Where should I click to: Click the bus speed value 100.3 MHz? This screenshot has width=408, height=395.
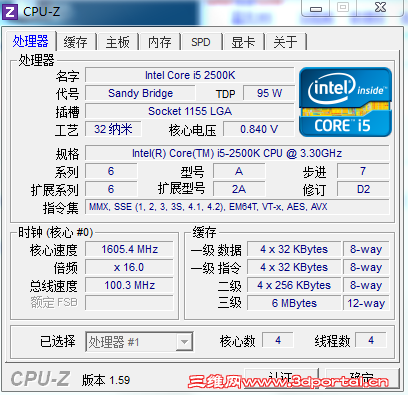[x=129, y=285]
